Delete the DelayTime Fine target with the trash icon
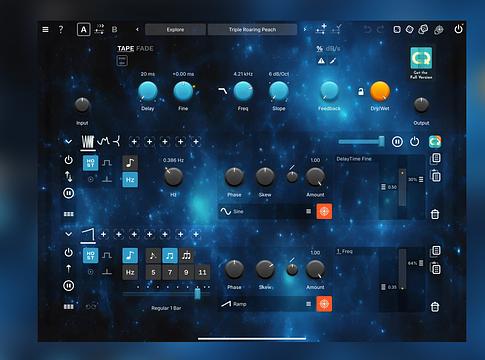The width and height of the screenshot is (485, 360). coord(435,214)
